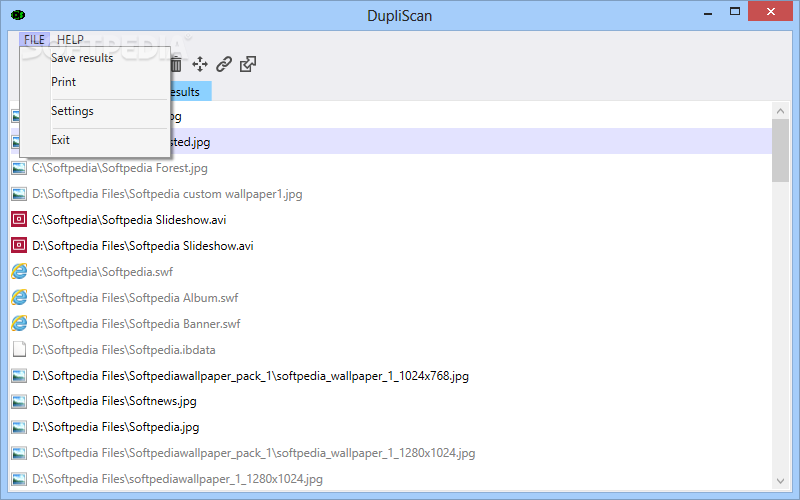Click video icon beside D:\Softpedia Files\Softpedia Slideshow.avi
800x500 pixels.
[x=19, y=245]
